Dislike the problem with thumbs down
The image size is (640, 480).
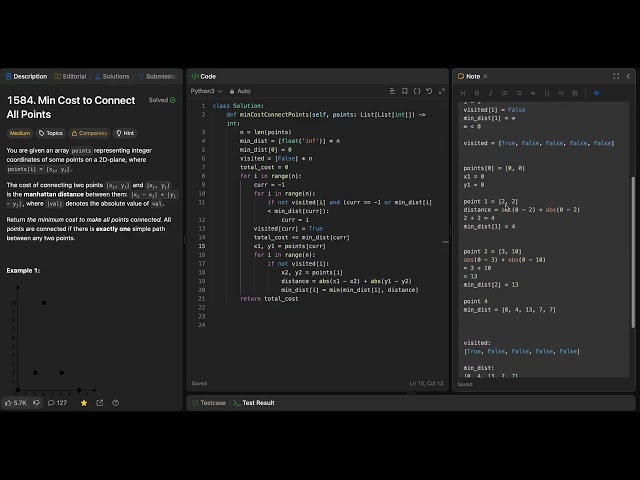[x=36, y=403]
